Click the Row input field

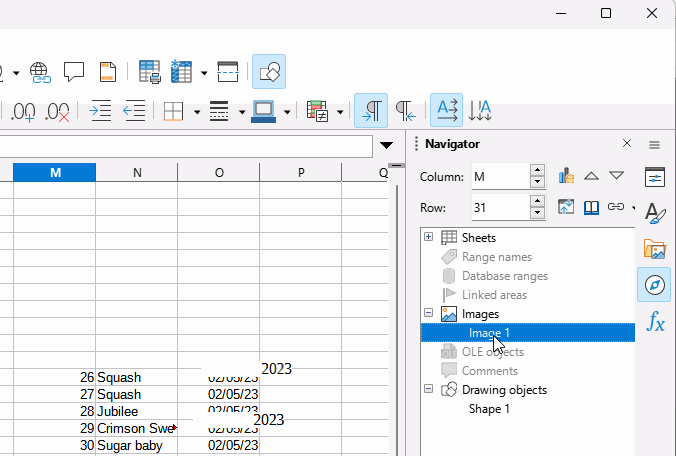pyautogui.click(x=501, y=207)
